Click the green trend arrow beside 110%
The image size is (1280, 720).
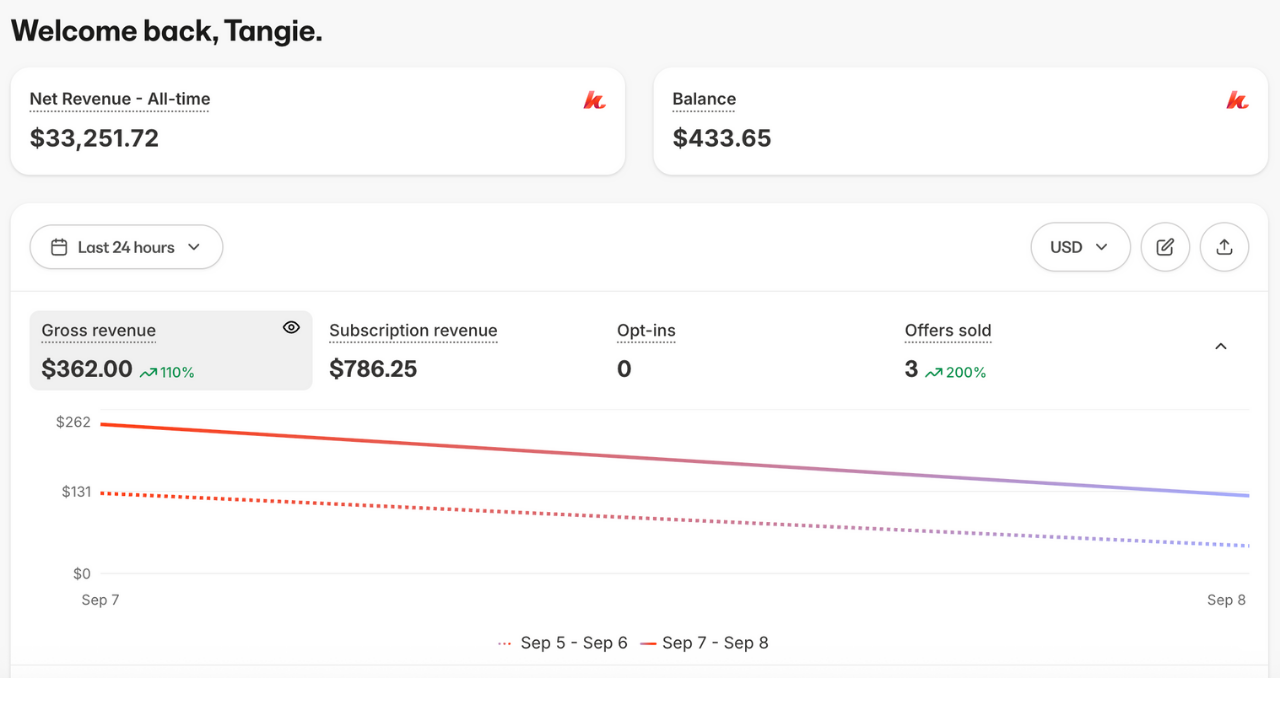(x=148, y=373)
